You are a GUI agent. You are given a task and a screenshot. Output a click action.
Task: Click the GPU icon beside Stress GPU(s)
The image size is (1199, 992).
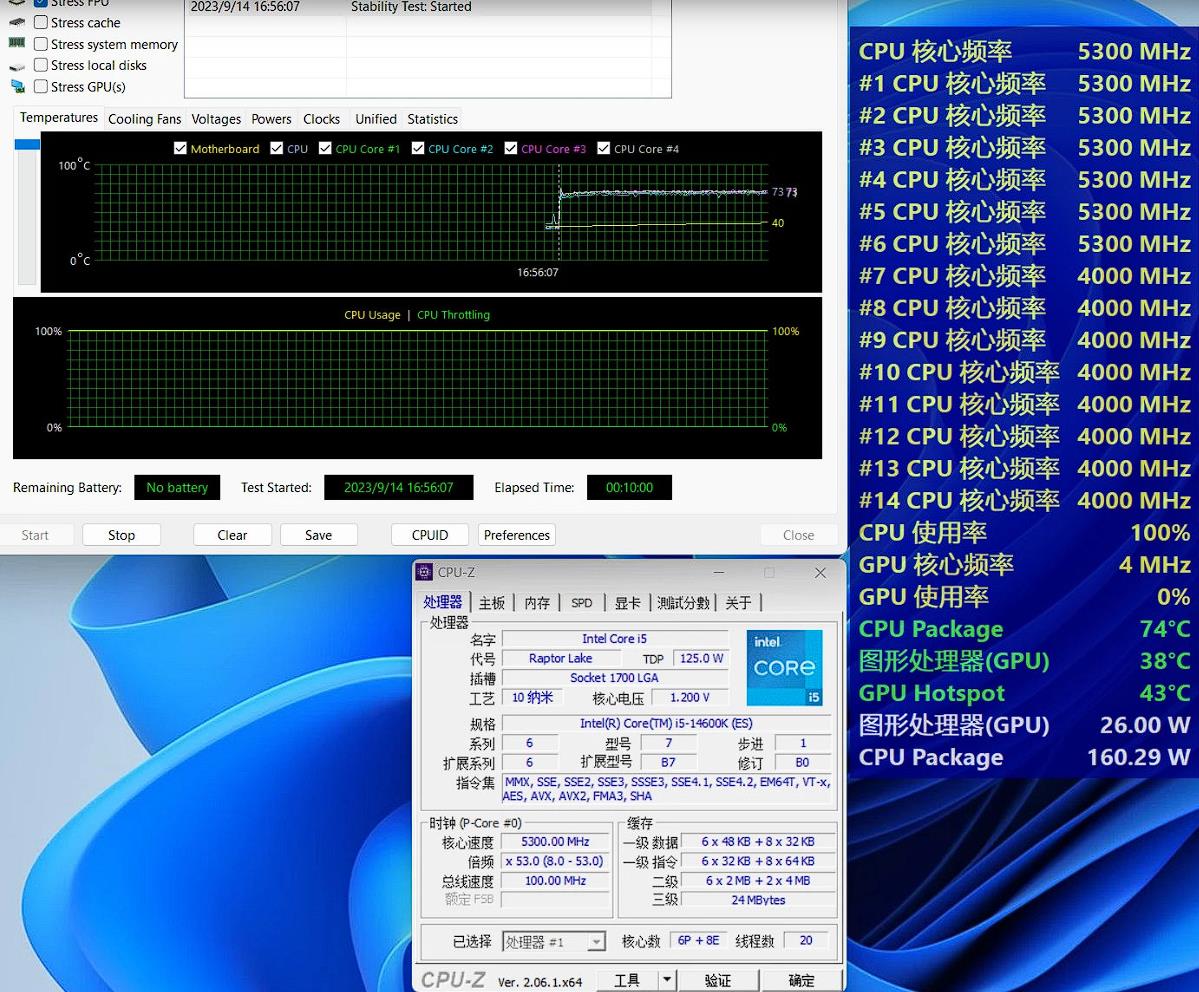[17, 87]
